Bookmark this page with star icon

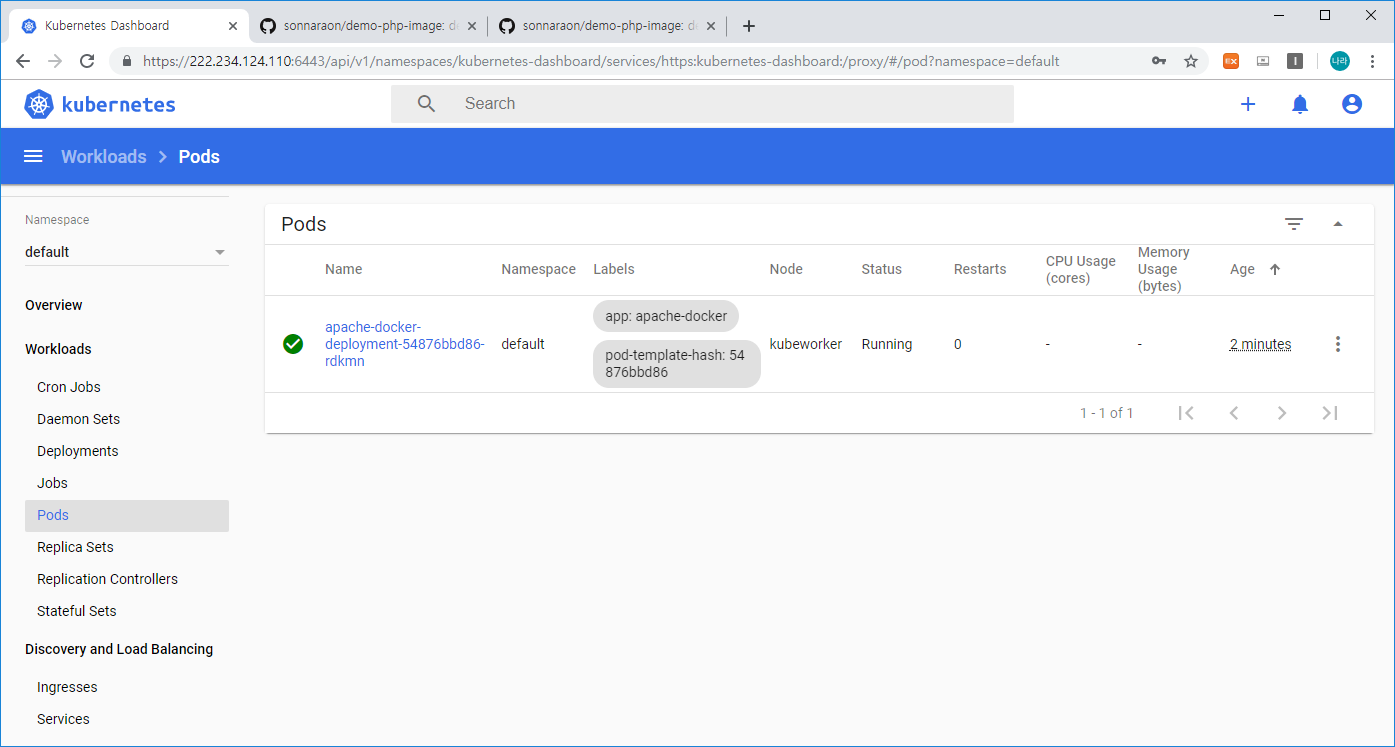(1191, 61)
